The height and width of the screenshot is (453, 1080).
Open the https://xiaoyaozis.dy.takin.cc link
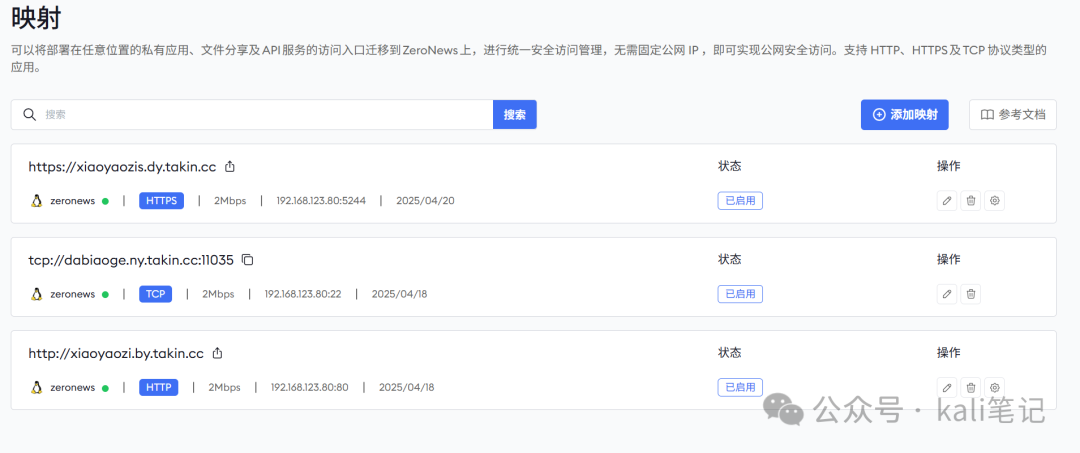click(122, 167)
